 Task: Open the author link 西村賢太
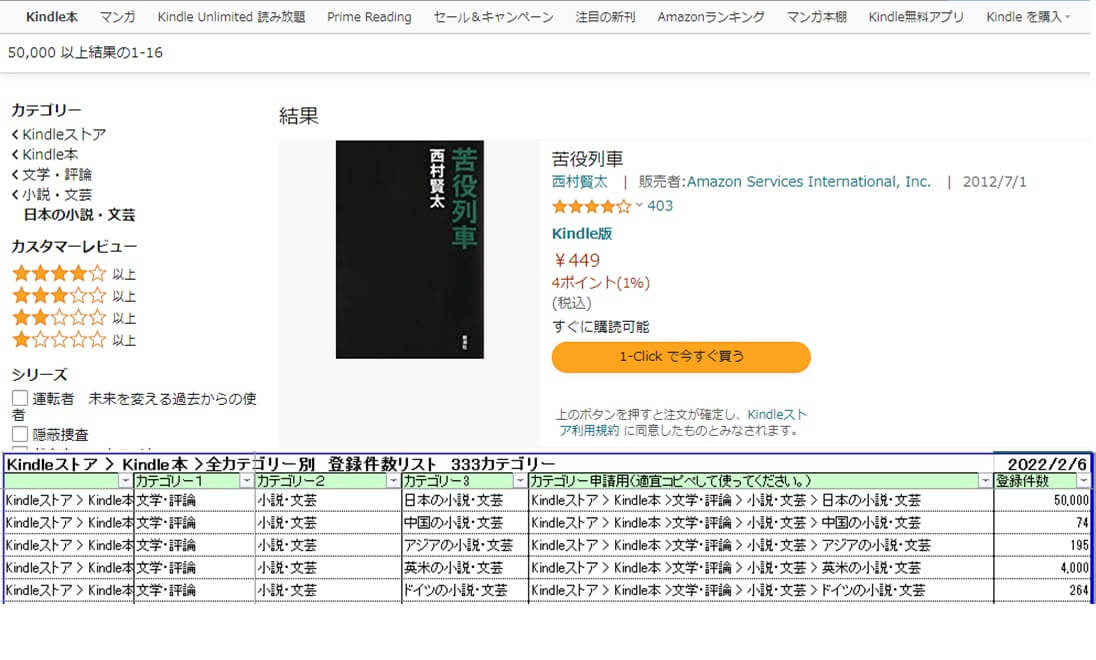(x=579, y=182)
